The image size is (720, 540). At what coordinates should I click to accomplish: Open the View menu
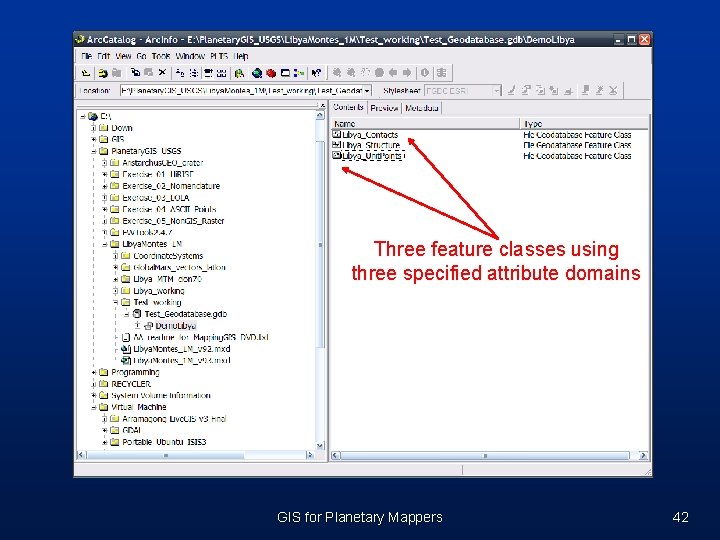pos(123,56)
